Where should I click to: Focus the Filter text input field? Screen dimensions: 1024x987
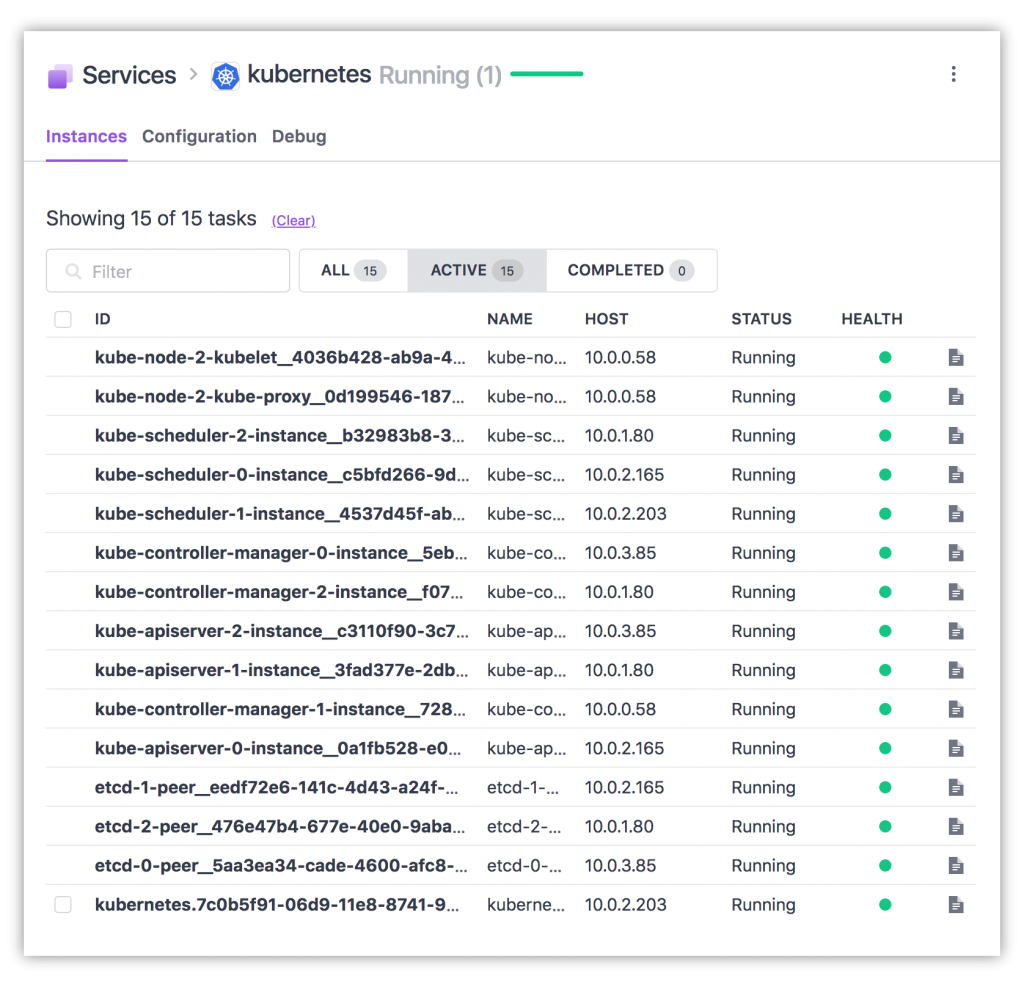168,270
